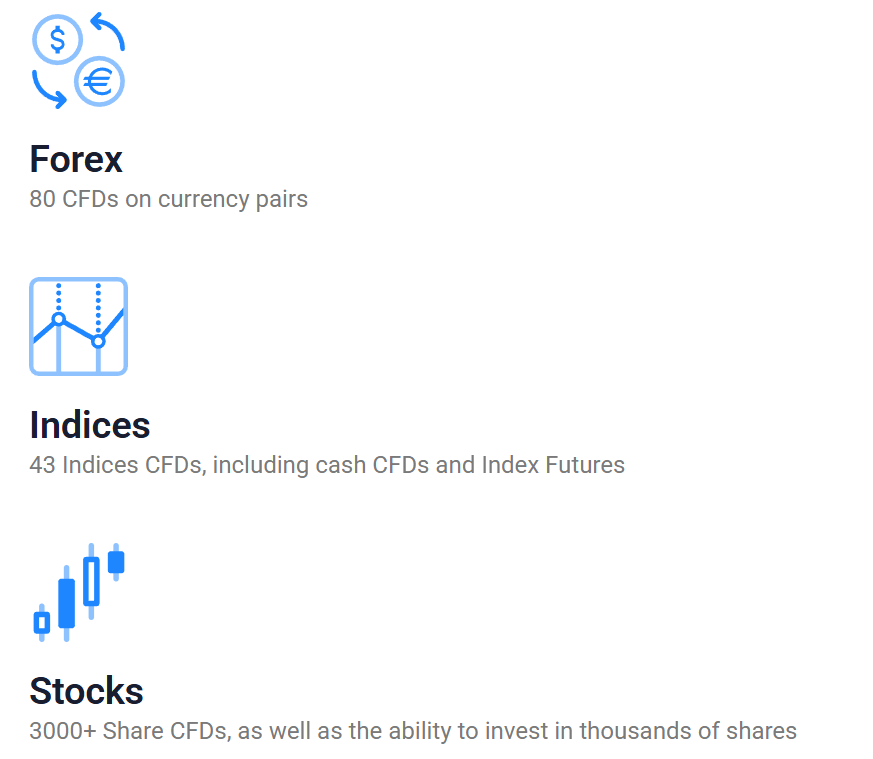This screenshot has width=873, height=759.
Task: Open the Indices line chart icon
Action: click(78, 326)
